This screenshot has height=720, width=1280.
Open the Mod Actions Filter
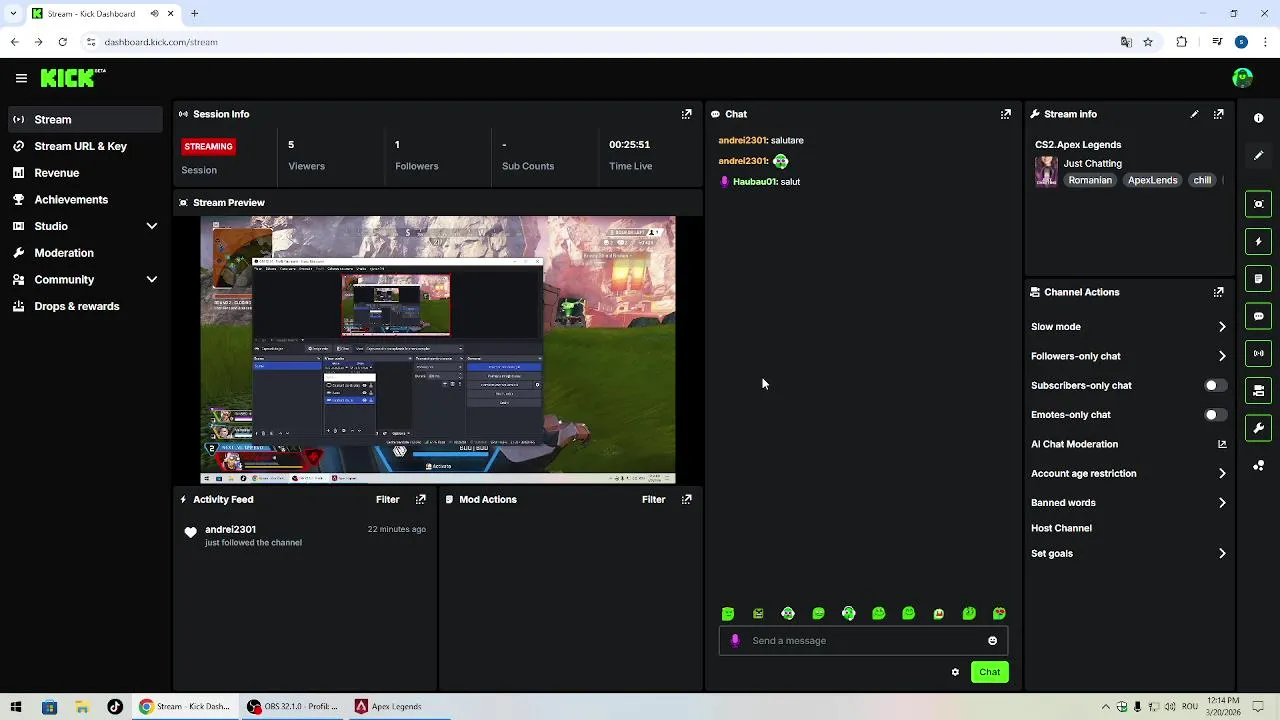[653, 499]
